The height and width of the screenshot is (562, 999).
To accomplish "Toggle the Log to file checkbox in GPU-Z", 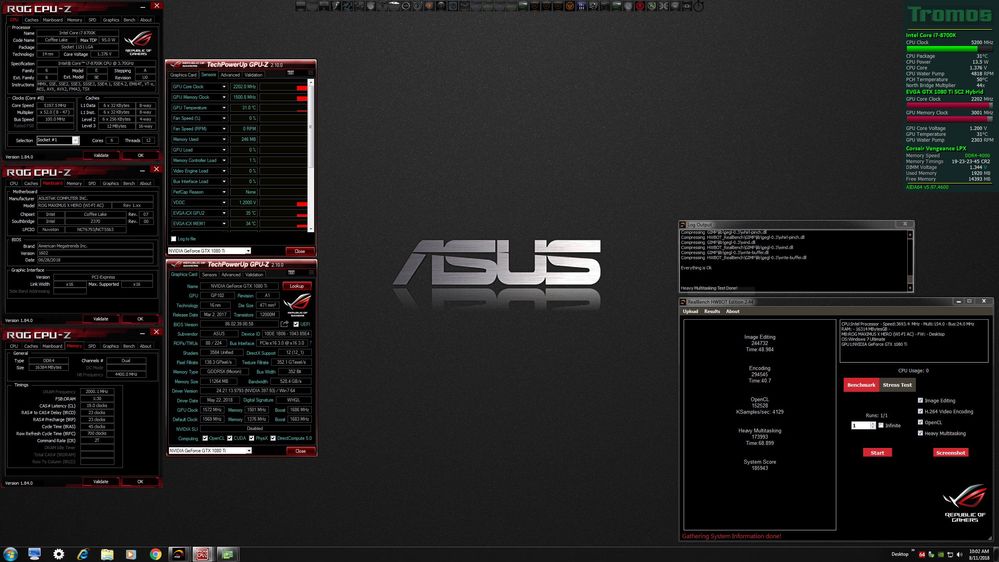I will (x=173, y=239).
